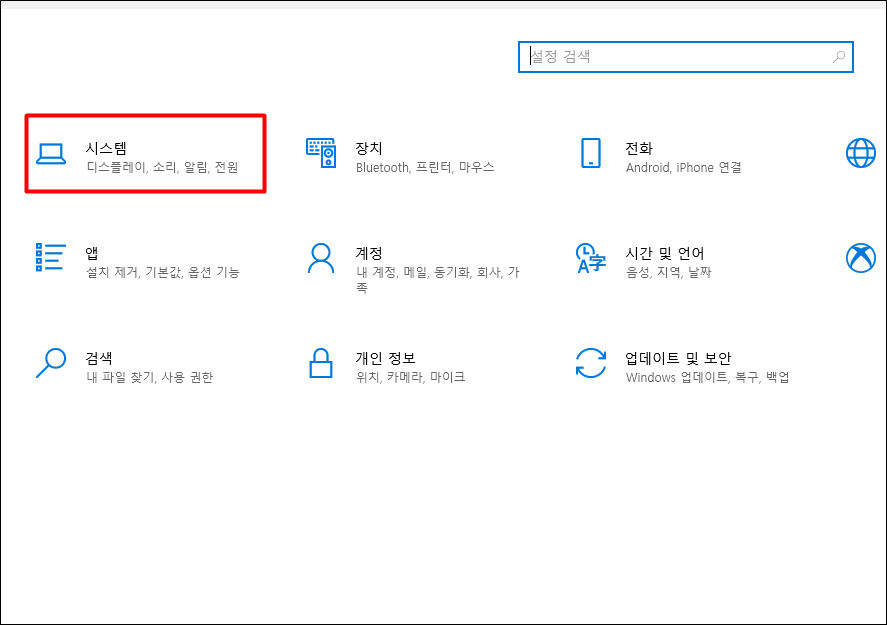Click text 음성, 지역, 날짜
This screenshot has width=887, height=625.
(668, 273)
